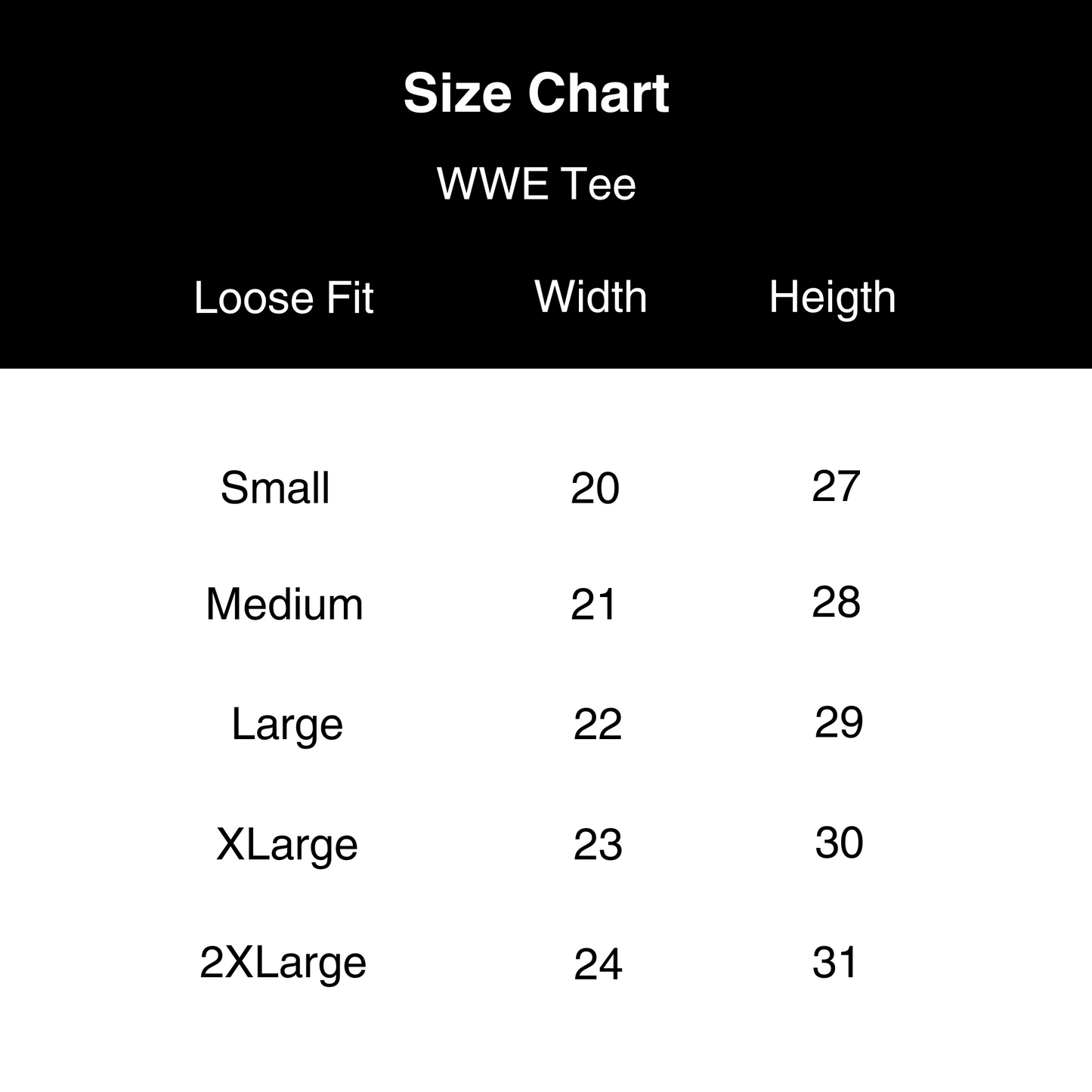Click the Small width value 20
Screen dimensions: 1092x1092
point(595,488)
